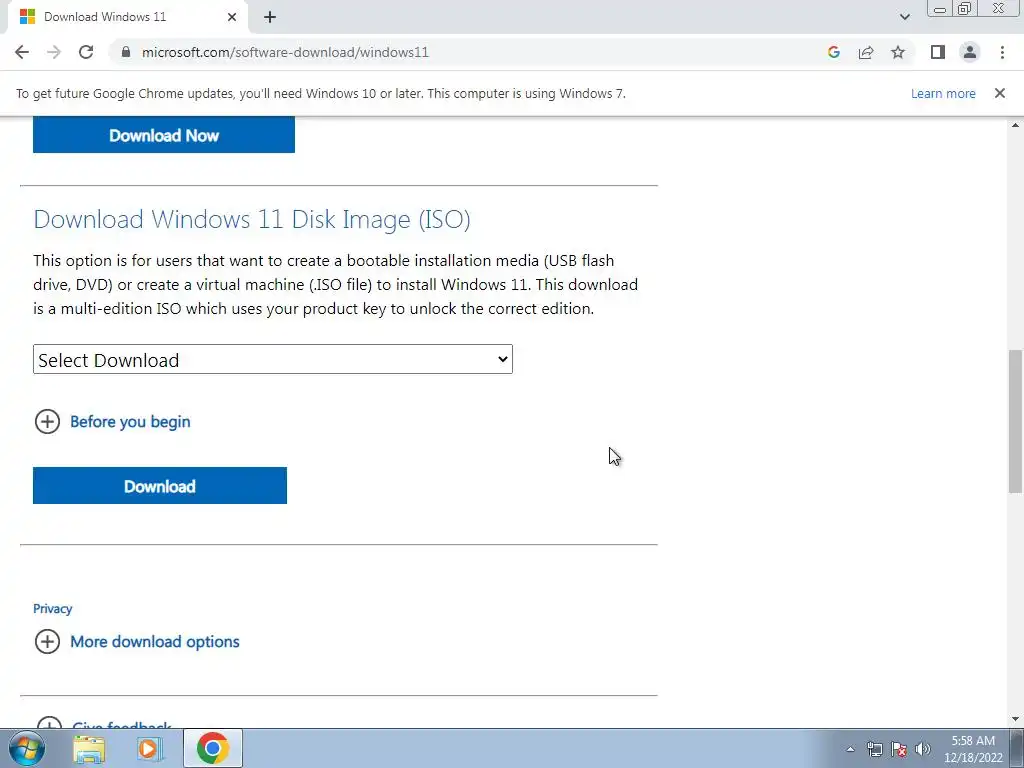Expand the Give feedback section
Image resolution: width=1024 pixels, height=768 pixels.
coord(104,724)
